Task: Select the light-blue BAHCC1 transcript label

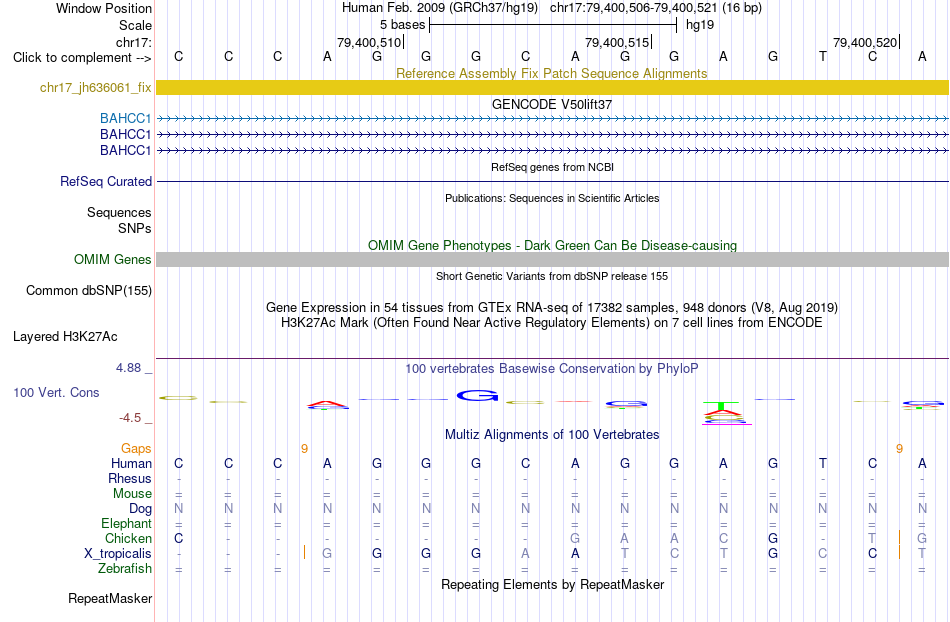Action: (125, 118)
